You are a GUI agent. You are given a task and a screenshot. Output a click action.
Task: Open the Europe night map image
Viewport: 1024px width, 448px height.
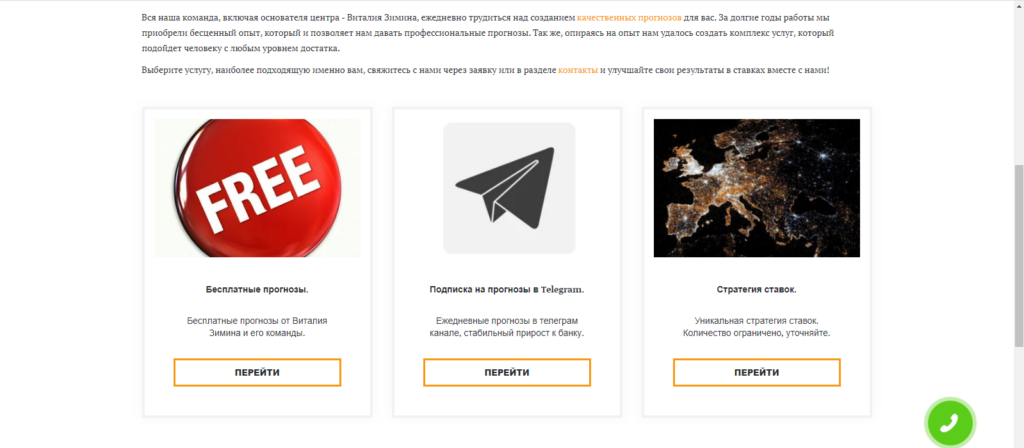[x=756, y=187]
